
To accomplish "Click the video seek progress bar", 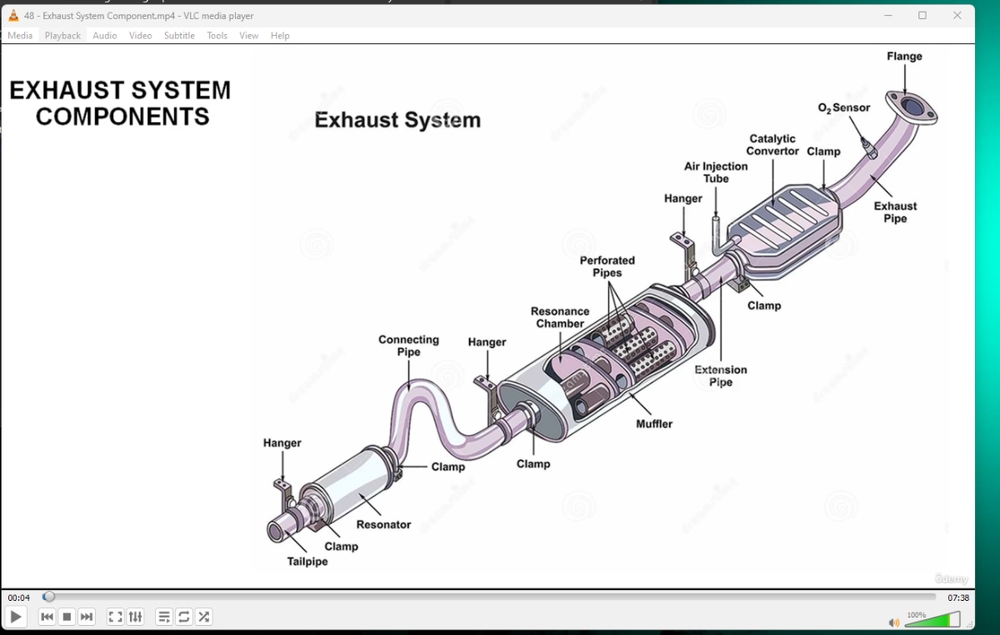I will pyautogui.click(x=490, y=597).
